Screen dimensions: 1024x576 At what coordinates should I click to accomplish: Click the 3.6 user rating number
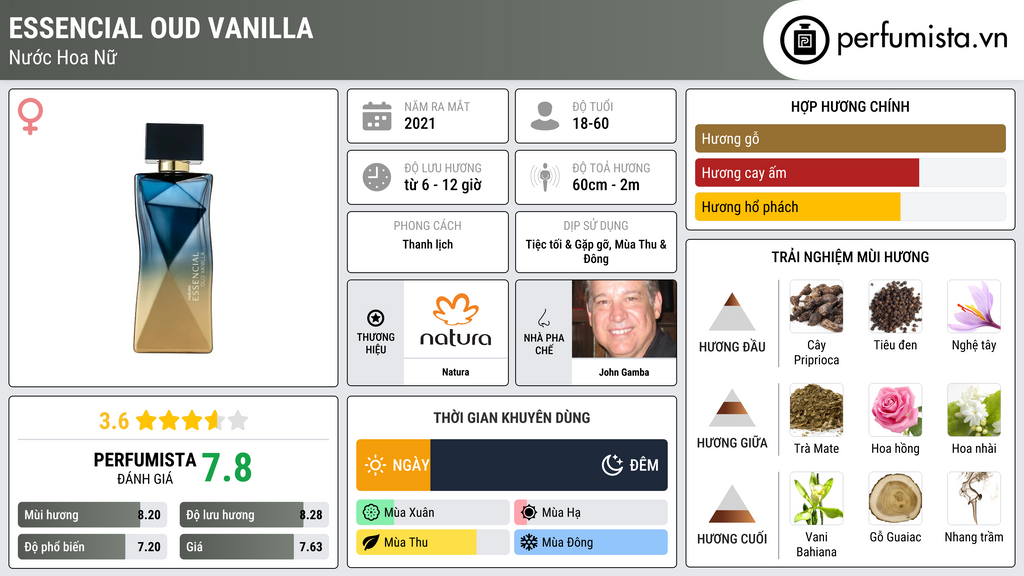[114, 421]
